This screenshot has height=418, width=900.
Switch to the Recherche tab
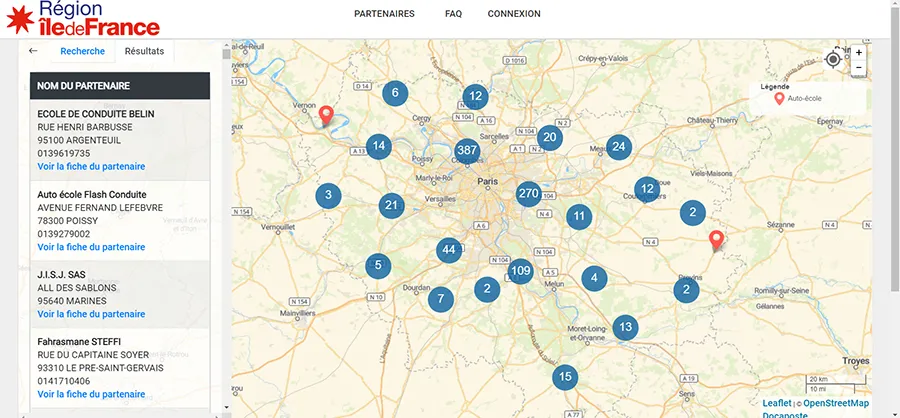click(82, 51)
